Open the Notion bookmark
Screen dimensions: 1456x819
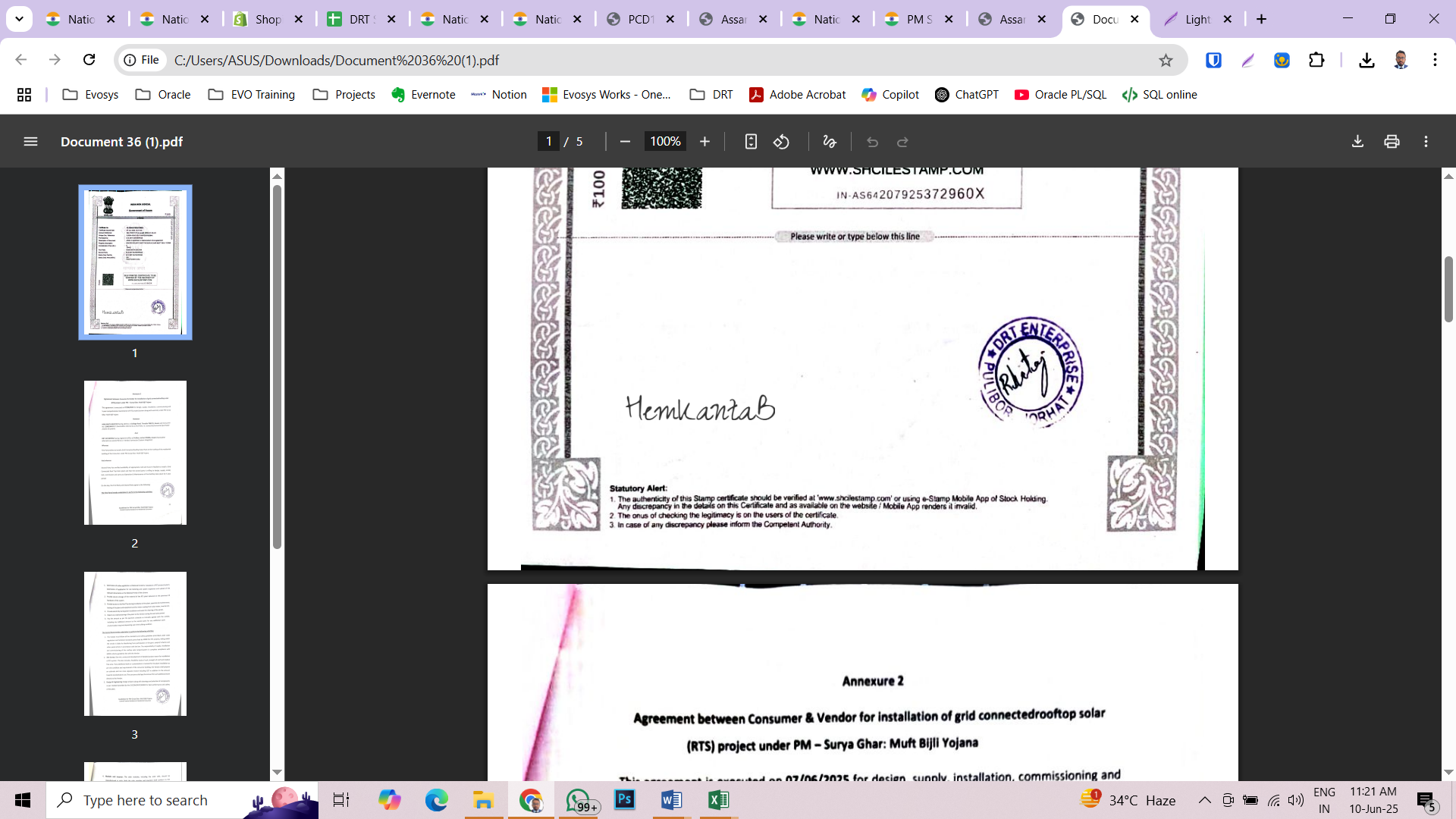498,95
